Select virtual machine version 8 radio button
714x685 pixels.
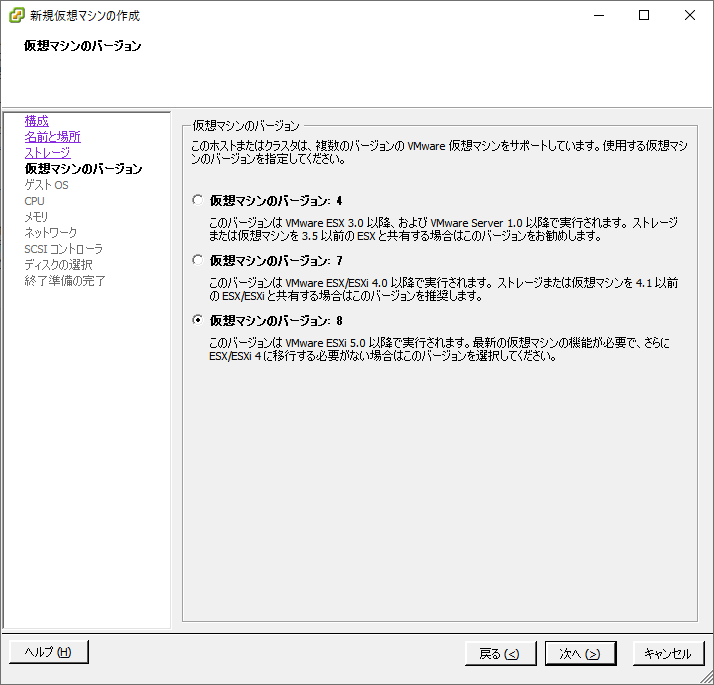click(197, 320)
